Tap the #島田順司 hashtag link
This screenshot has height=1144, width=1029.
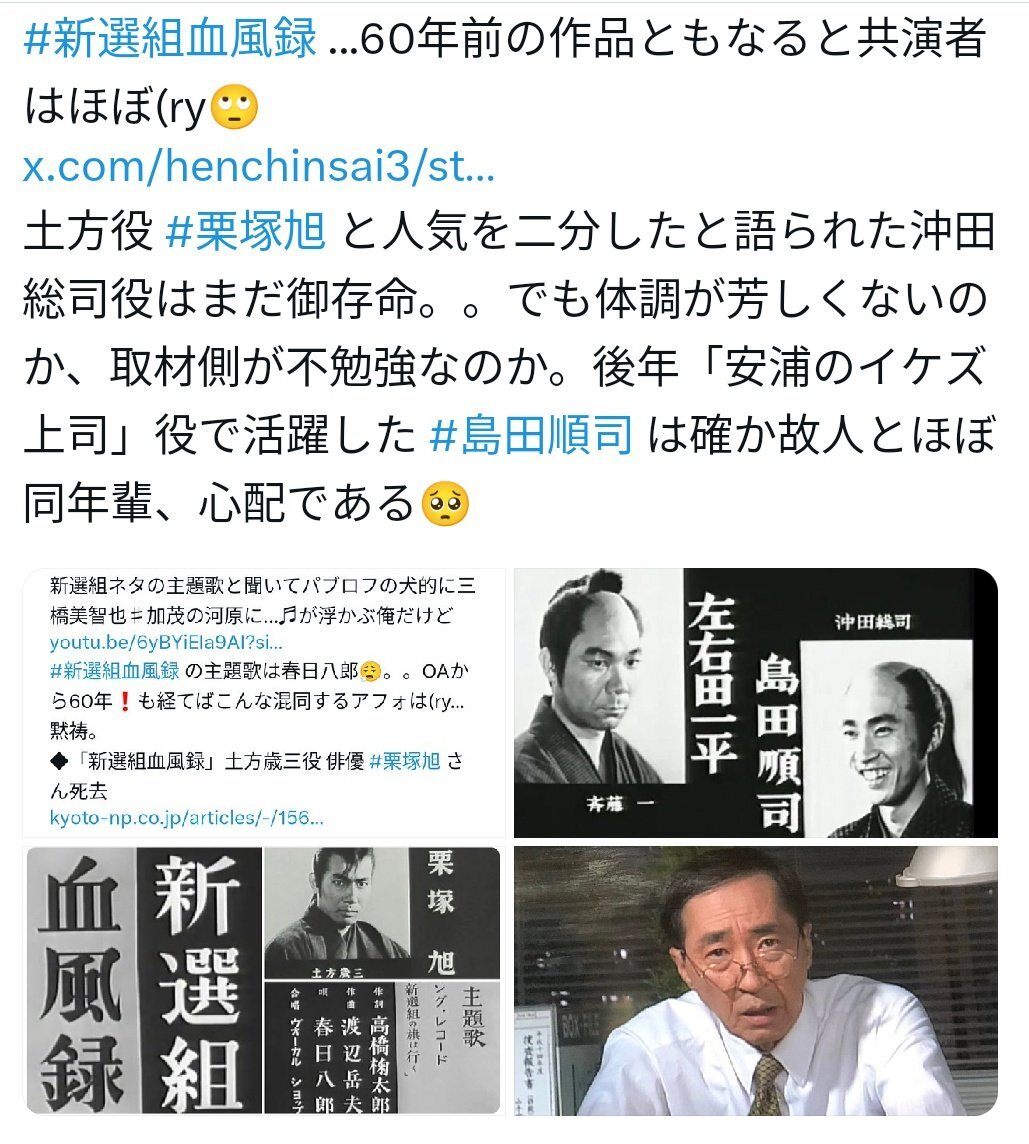(x=531, y=435)
